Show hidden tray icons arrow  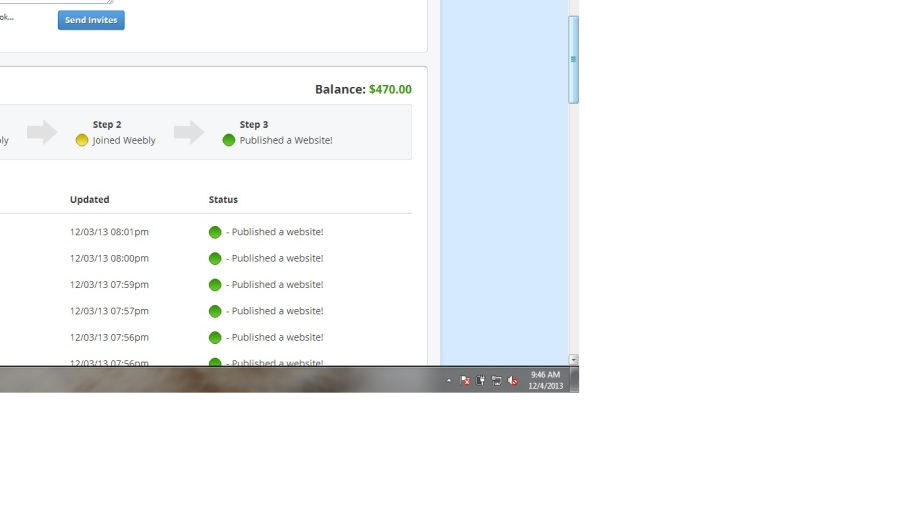[x=449, y=380]
